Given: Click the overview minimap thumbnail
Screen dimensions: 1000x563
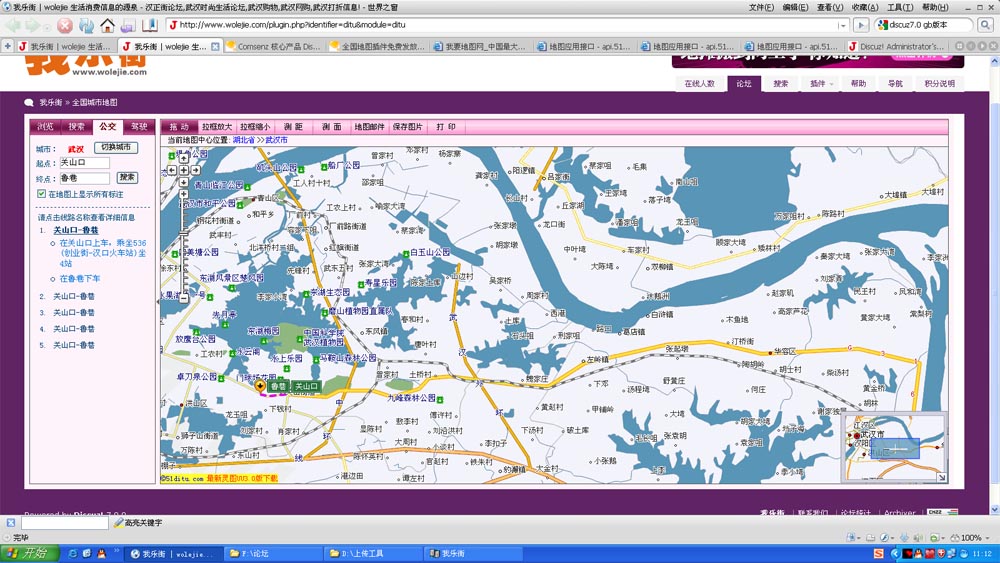Looking at the screenshot, I should pyautogui.click(x=893, y=447).
